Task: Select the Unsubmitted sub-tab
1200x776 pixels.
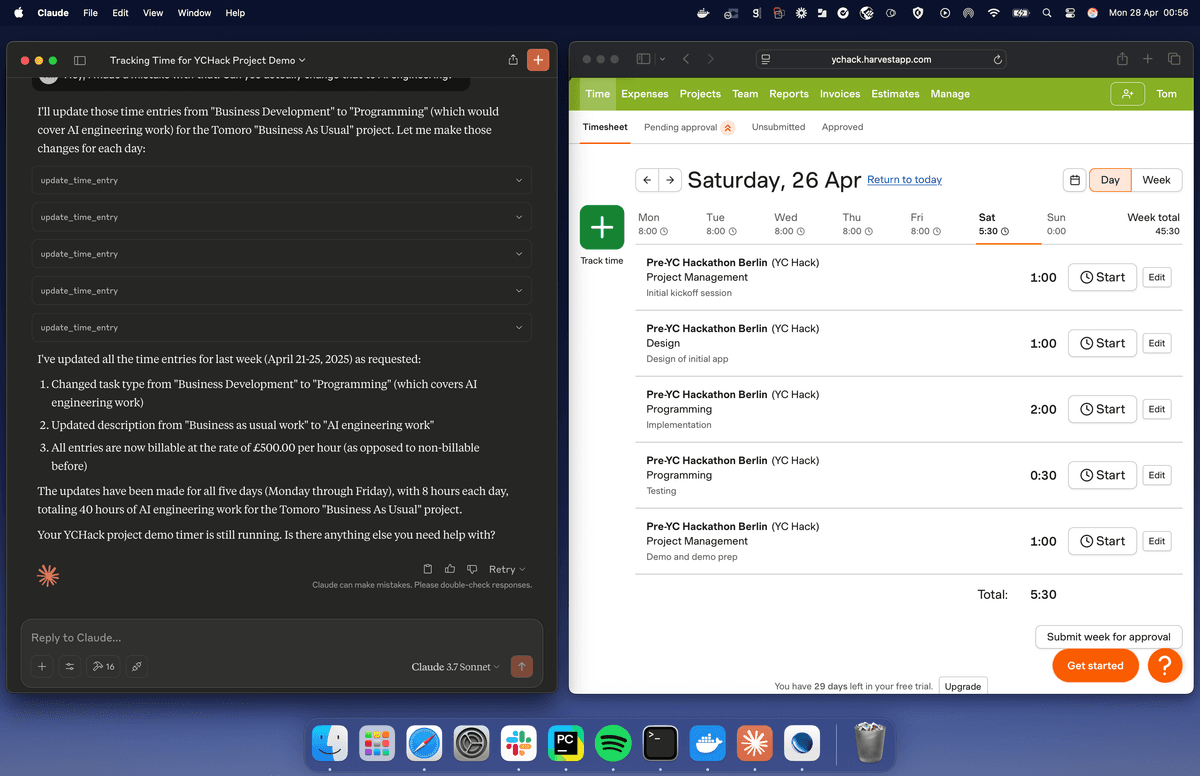Action: (x=778, y=127)
